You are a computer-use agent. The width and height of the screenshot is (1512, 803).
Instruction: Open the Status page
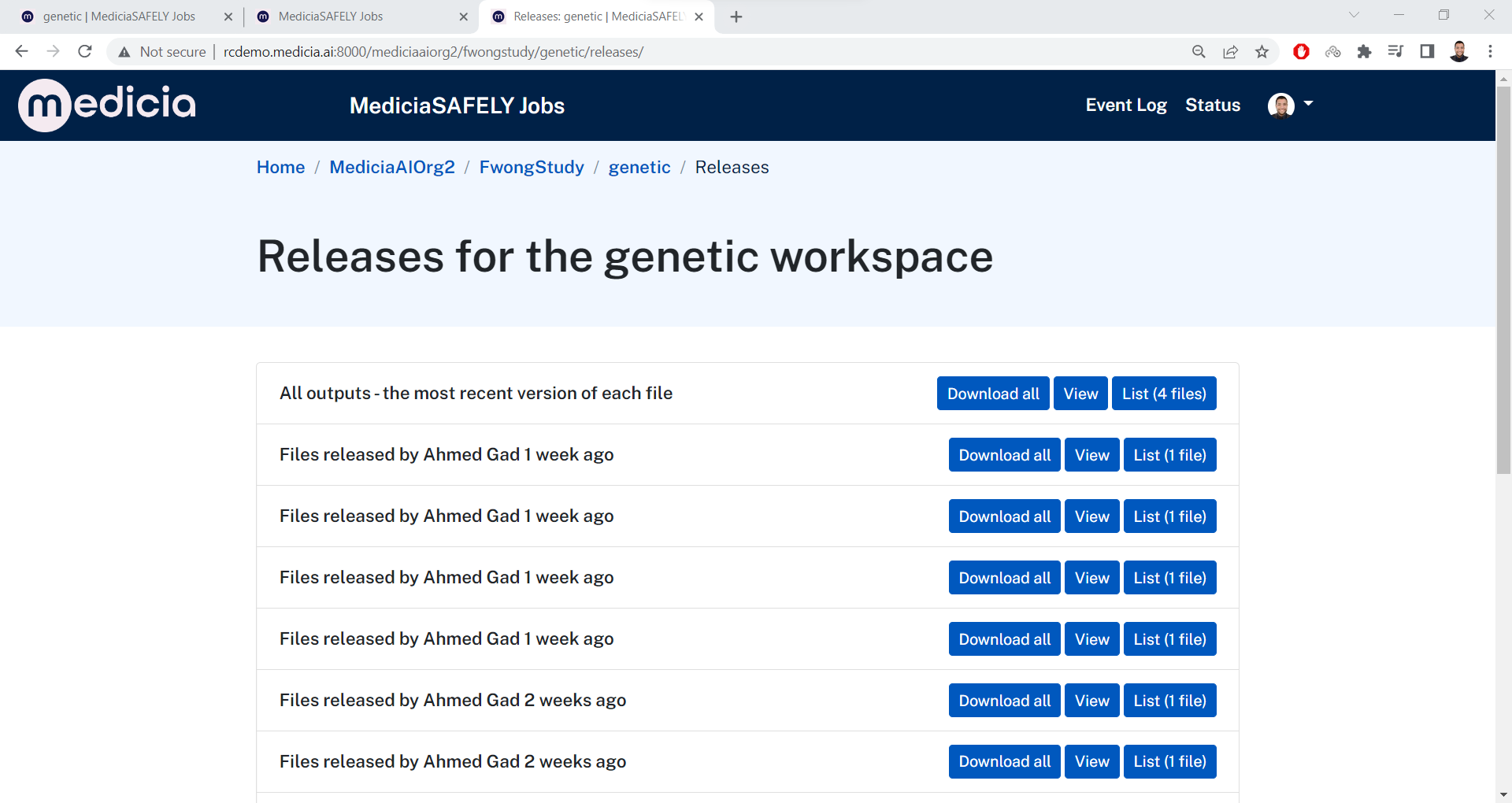click(1213, 105)
